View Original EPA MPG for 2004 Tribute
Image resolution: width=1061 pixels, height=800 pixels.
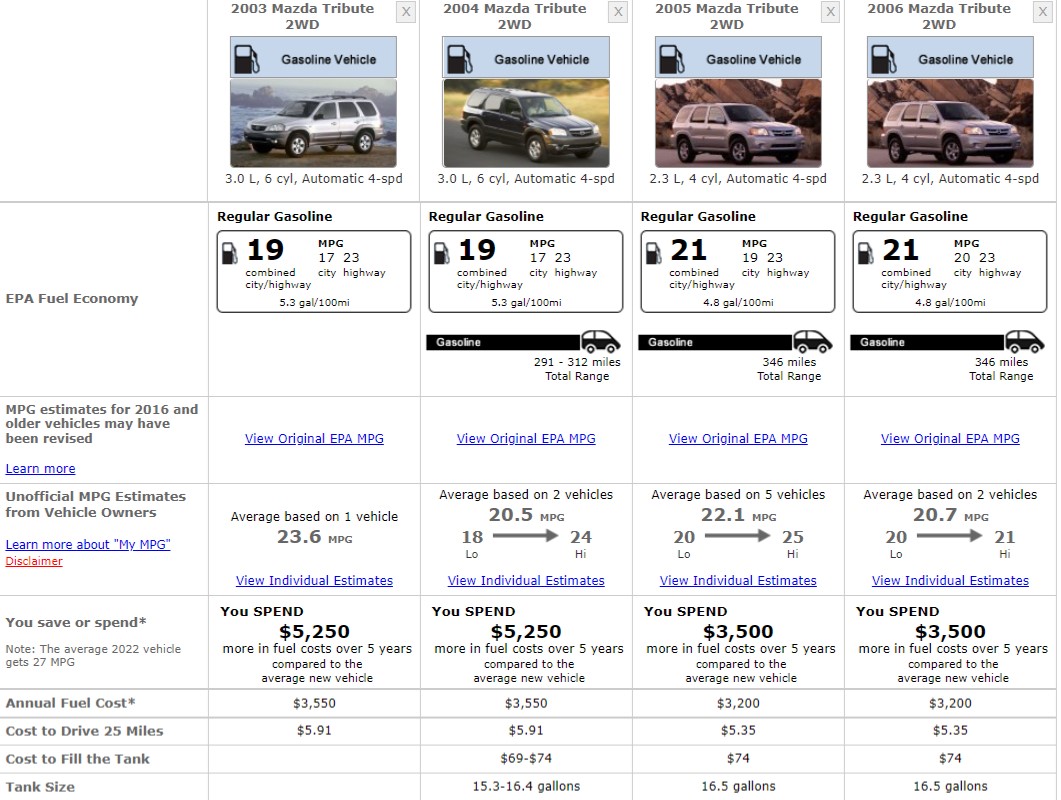pyautogui.click(x=526, y=439)
